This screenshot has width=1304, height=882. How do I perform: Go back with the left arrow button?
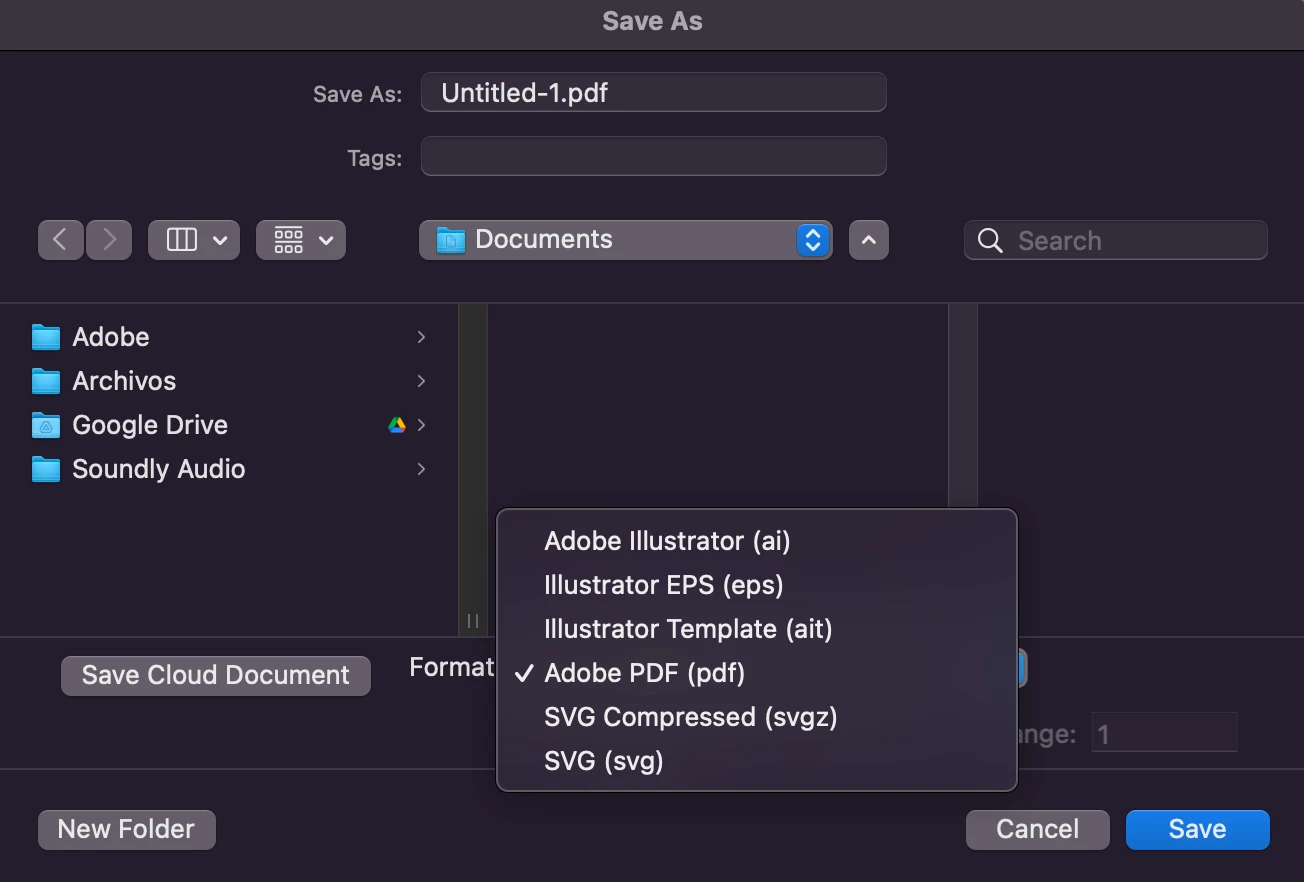pos(60,240)
